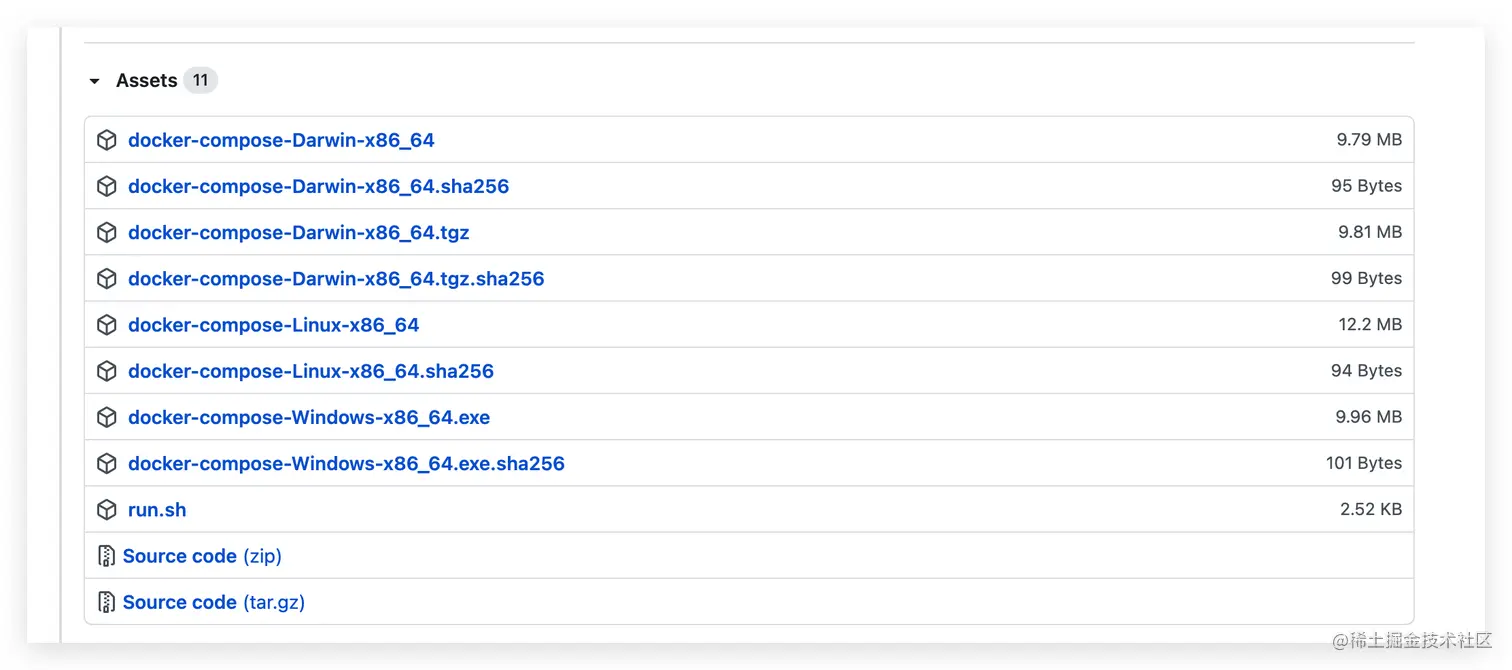The image size is (1512, 670).
Task: Click package icon beside docker-compose-Windows-x86_64.exe
Action: pyautogui.click(x=107, y=417)
